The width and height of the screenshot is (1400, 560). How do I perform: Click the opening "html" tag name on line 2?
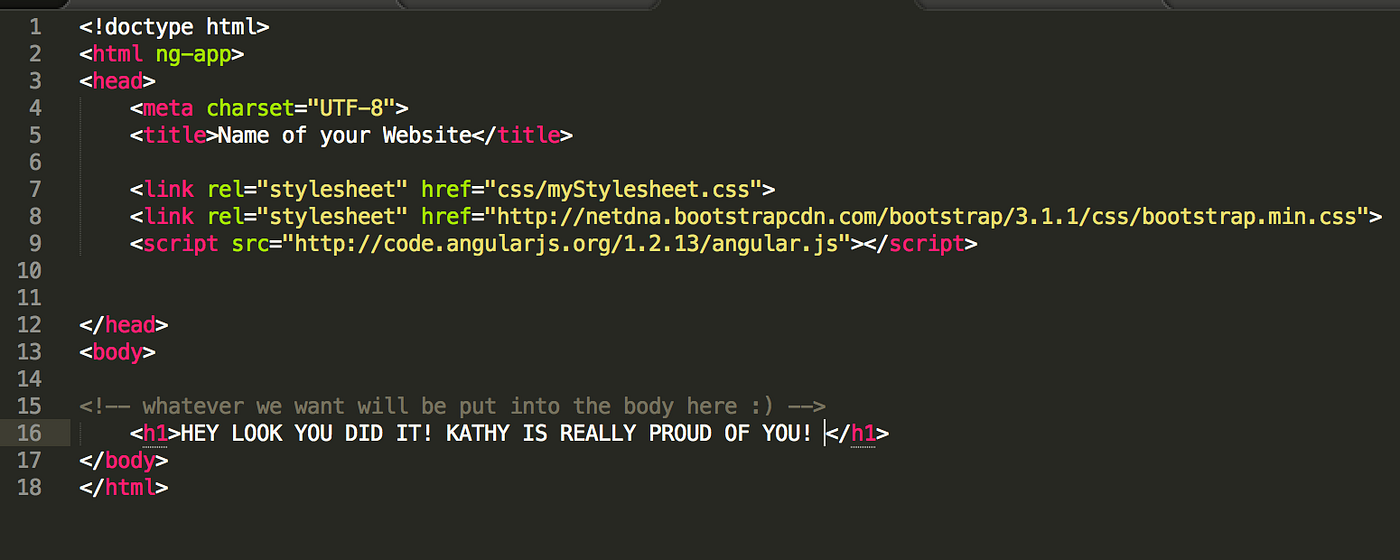[x=118, y=54]
